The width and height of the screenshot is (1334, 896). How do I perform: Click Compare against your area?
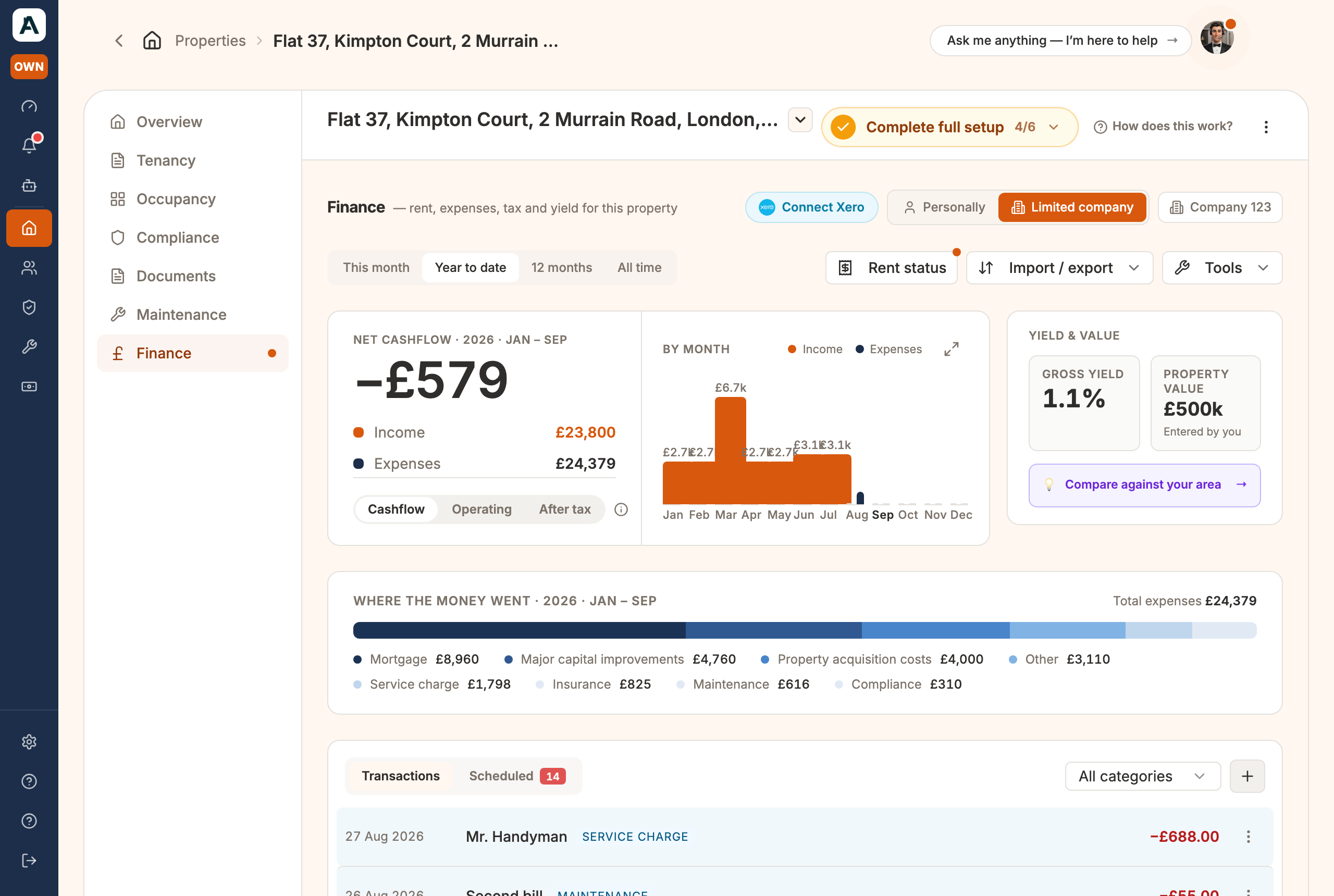pos(1145,485)
